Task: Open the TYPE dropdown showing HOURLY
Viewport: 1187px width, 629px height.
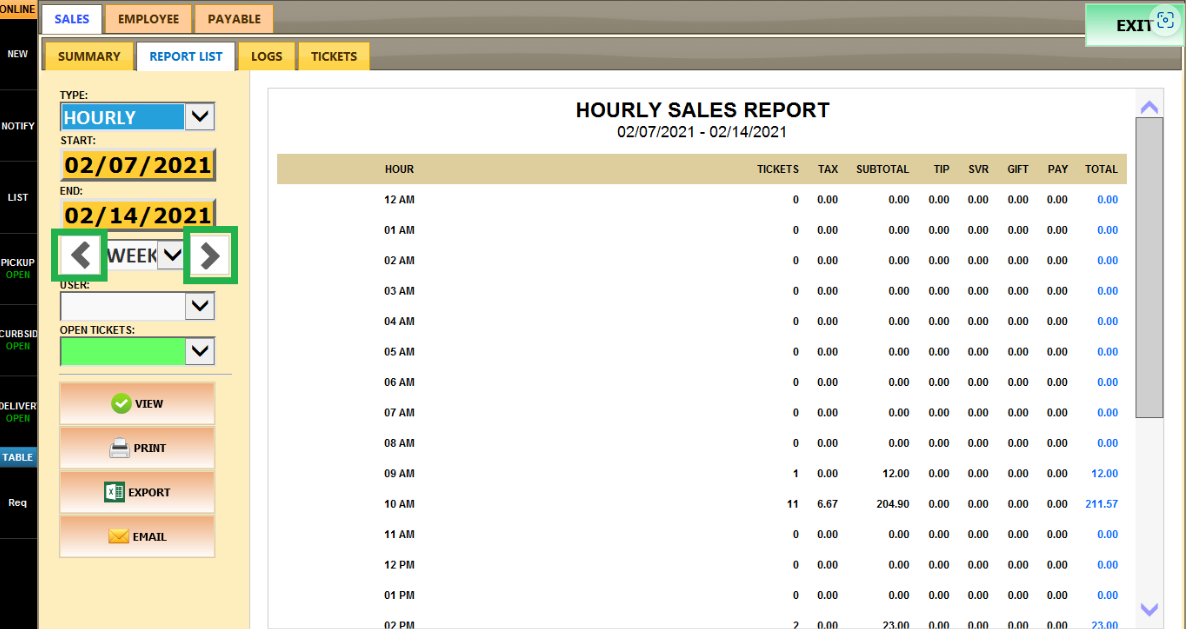Action: [200, 117]
